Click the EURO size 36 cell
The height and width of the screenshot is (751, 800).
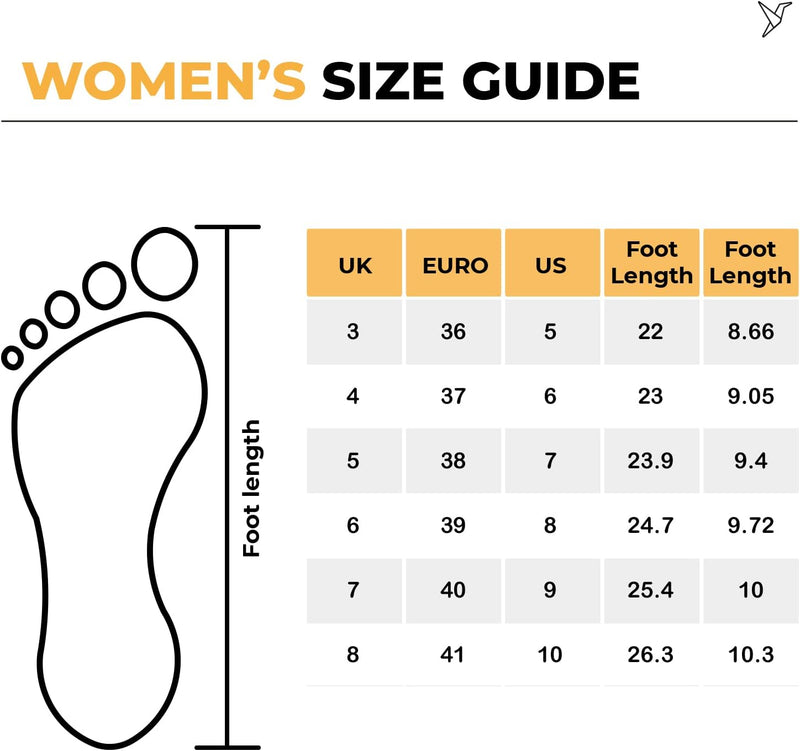coord(453,332)
